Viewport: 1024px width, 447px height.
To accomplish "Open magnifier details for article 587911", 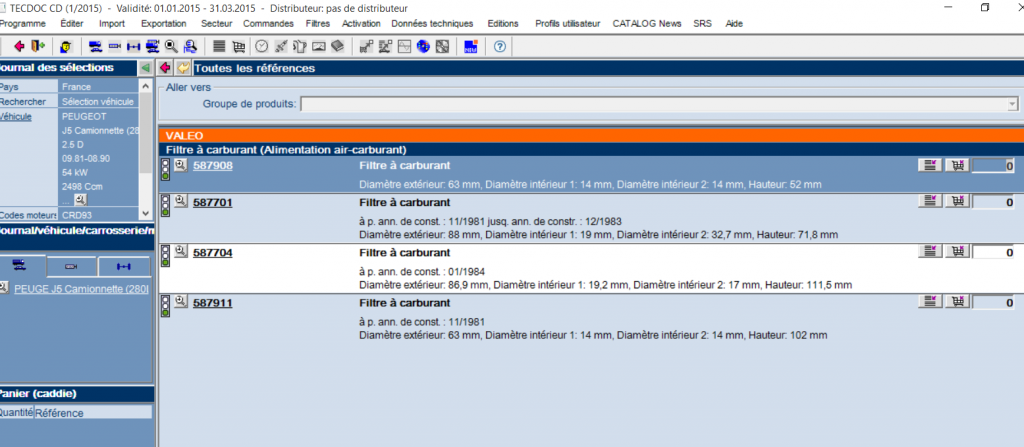I will click(181, 301).
